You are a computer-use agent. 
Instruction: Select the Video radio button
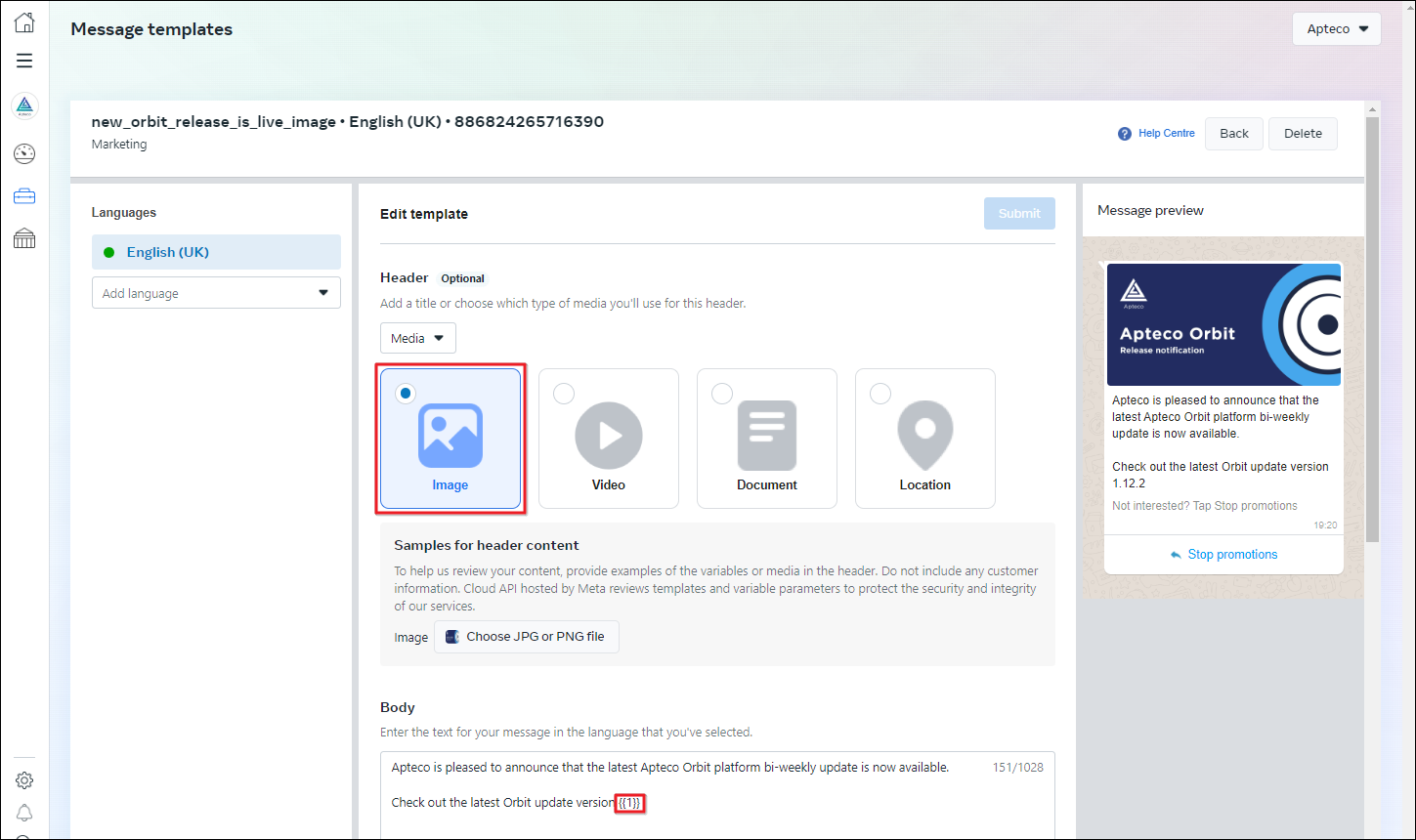tap(564, 393)
